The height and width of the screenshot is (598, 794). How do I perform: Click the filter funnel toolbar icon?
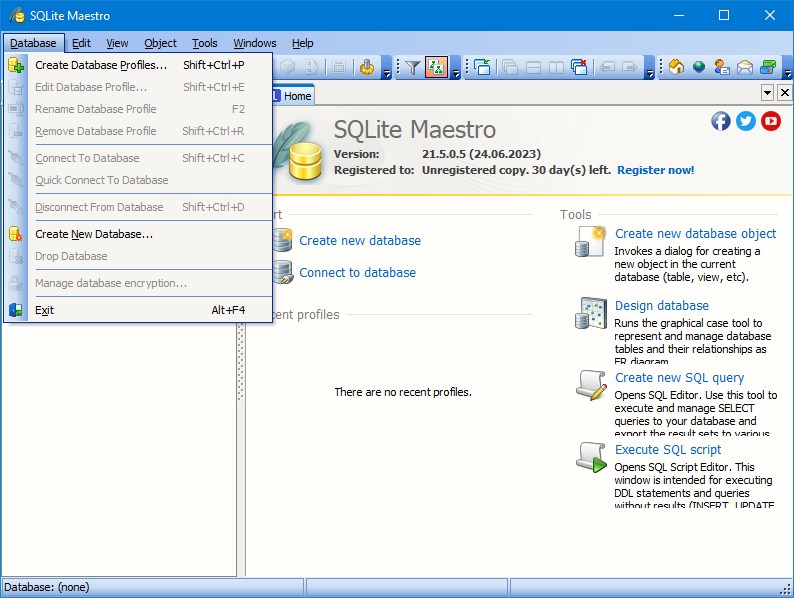(413, 68)
